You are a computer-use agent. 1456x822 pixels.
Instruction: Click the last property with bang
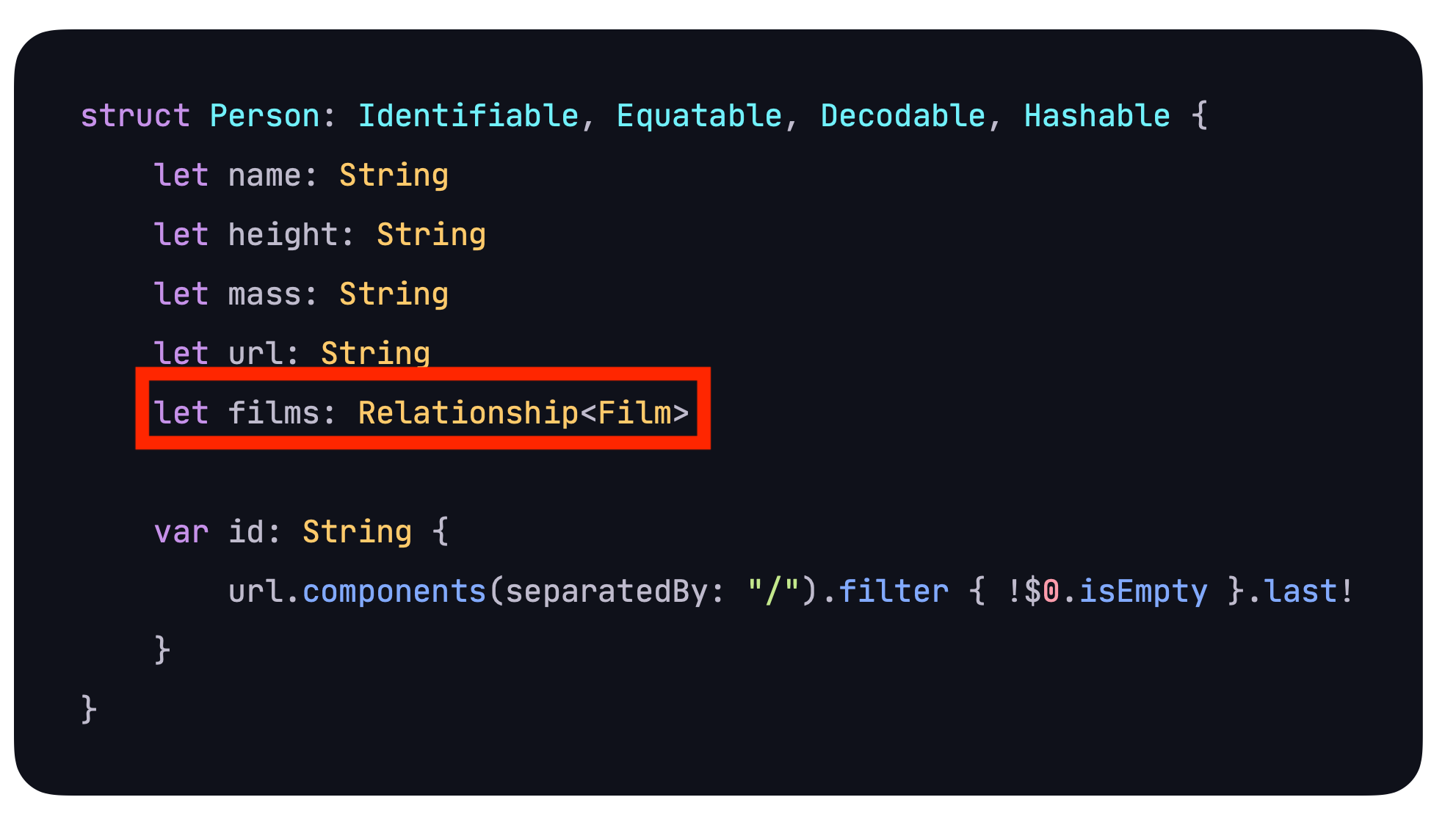coord(1309,592)
